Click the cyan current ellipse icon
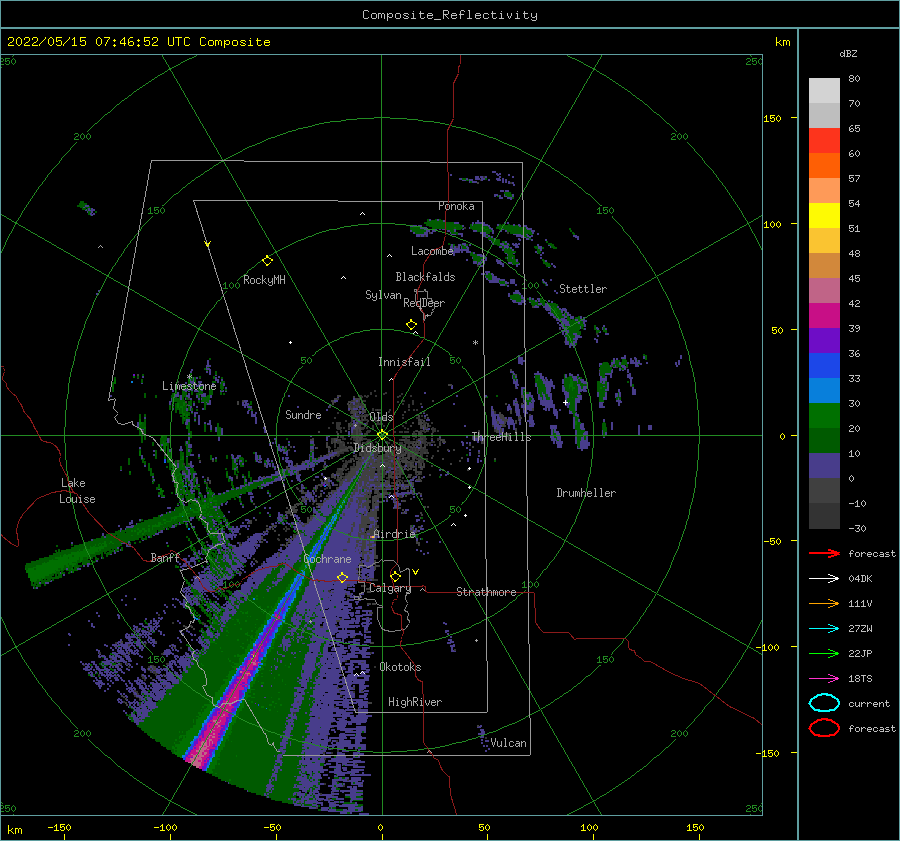 824,703
